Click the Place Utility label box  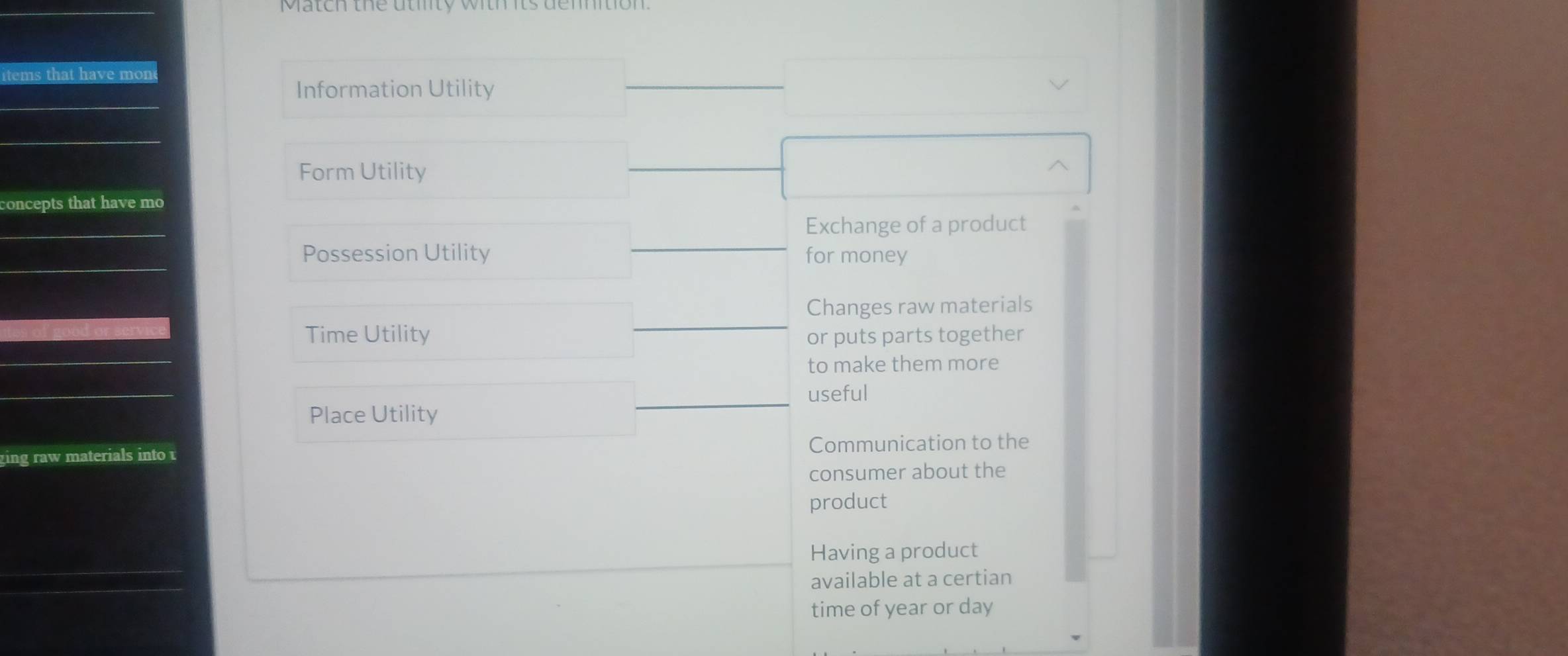coord(465,413)
